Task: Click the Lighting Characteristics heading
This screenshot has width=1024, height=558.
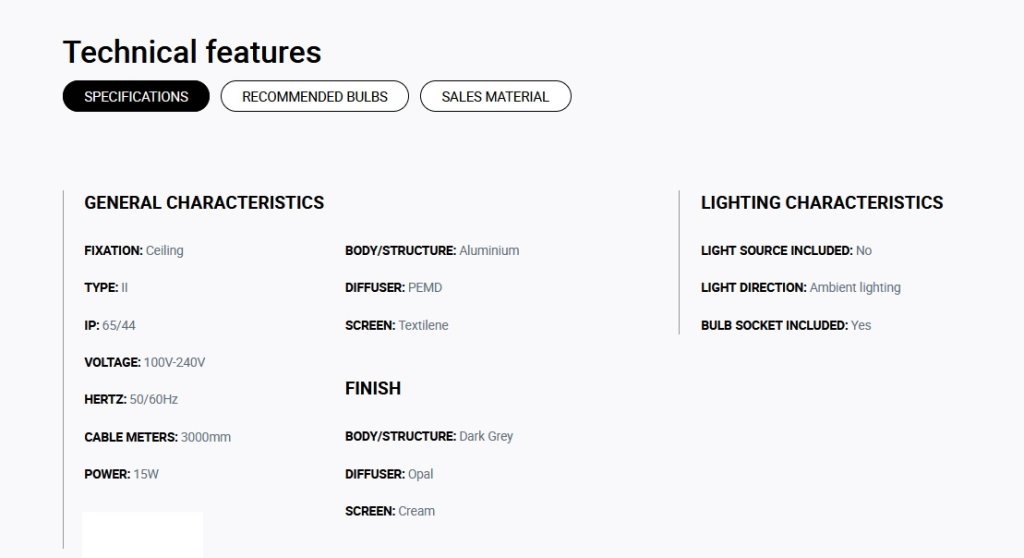Action: [822, 203]
